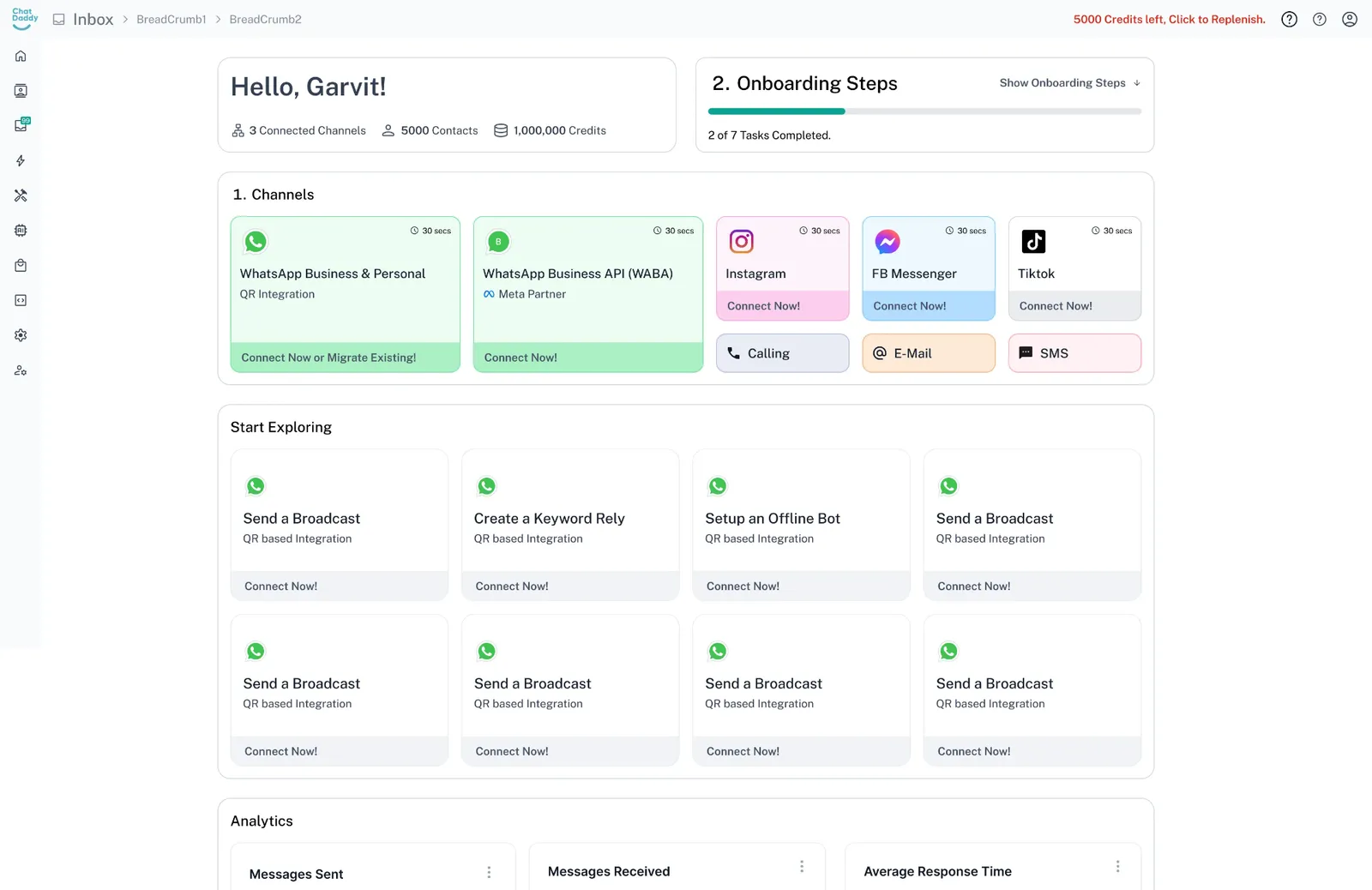
Task: Open the settings gear in the sidebar
Action: pos(21,335)
